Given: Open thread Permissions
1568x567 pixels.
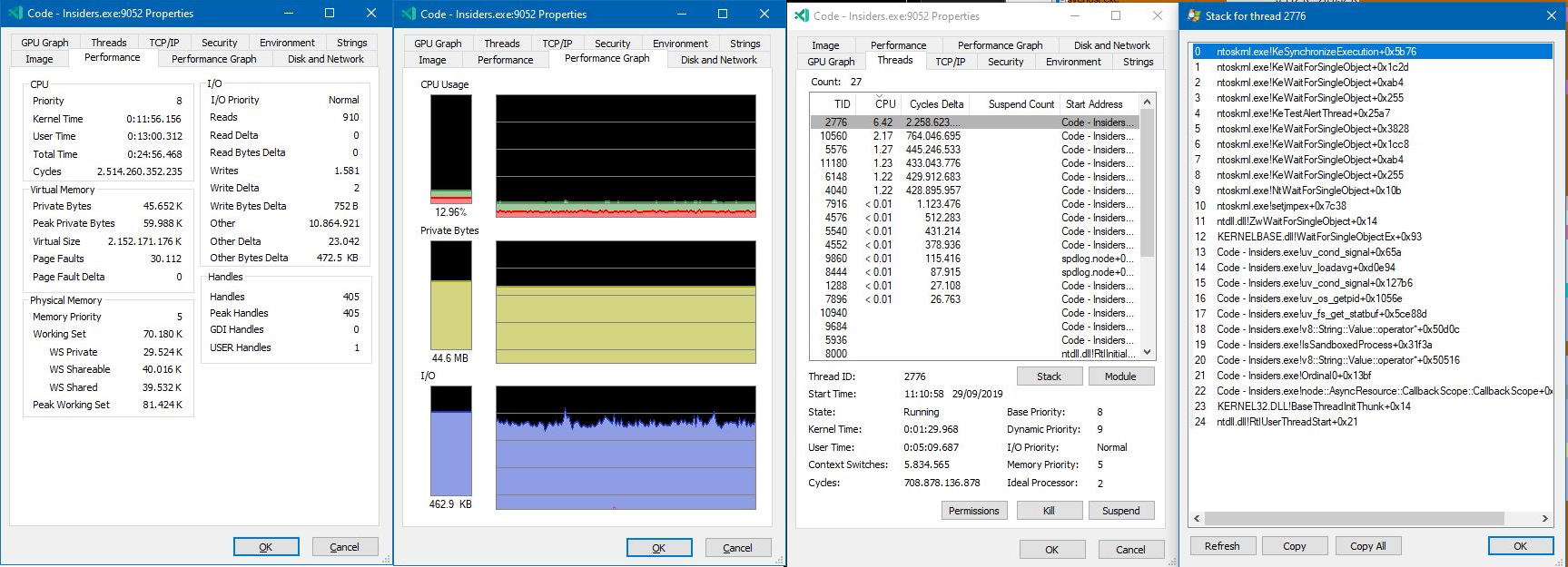Looking at the screenshot, I should [973, 511].
